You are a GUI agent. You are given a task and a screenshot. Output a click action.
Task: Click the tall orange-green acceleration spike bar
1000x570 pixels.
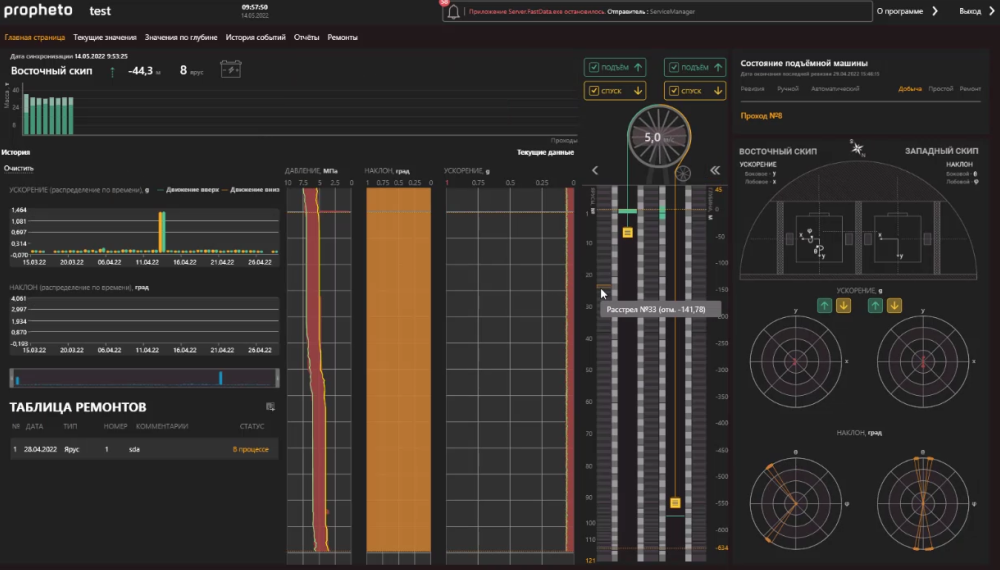(x=162, y=232)
